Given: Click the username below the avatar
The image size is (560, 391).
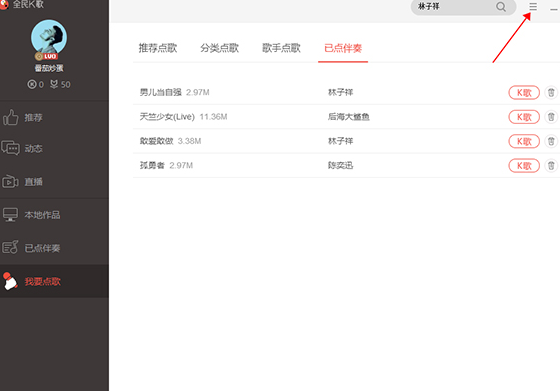Looking at the screenshot, I should 49,68.
